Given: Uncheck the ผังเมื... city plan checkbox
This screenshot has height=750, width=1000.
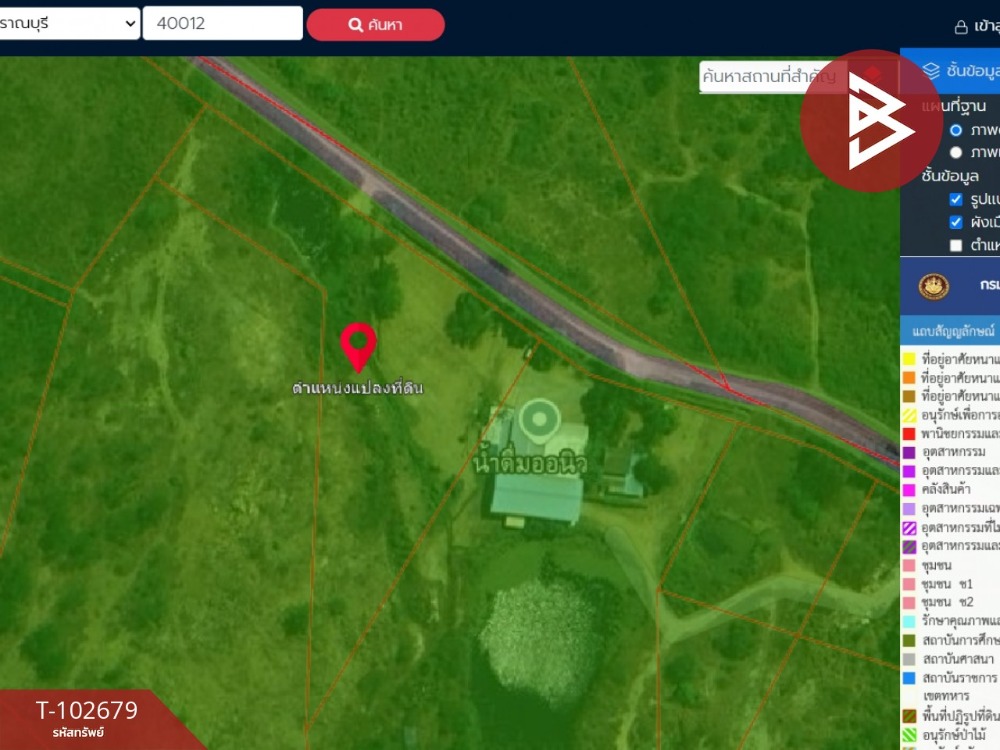Looking at the screenshot, I should point(955,222).
